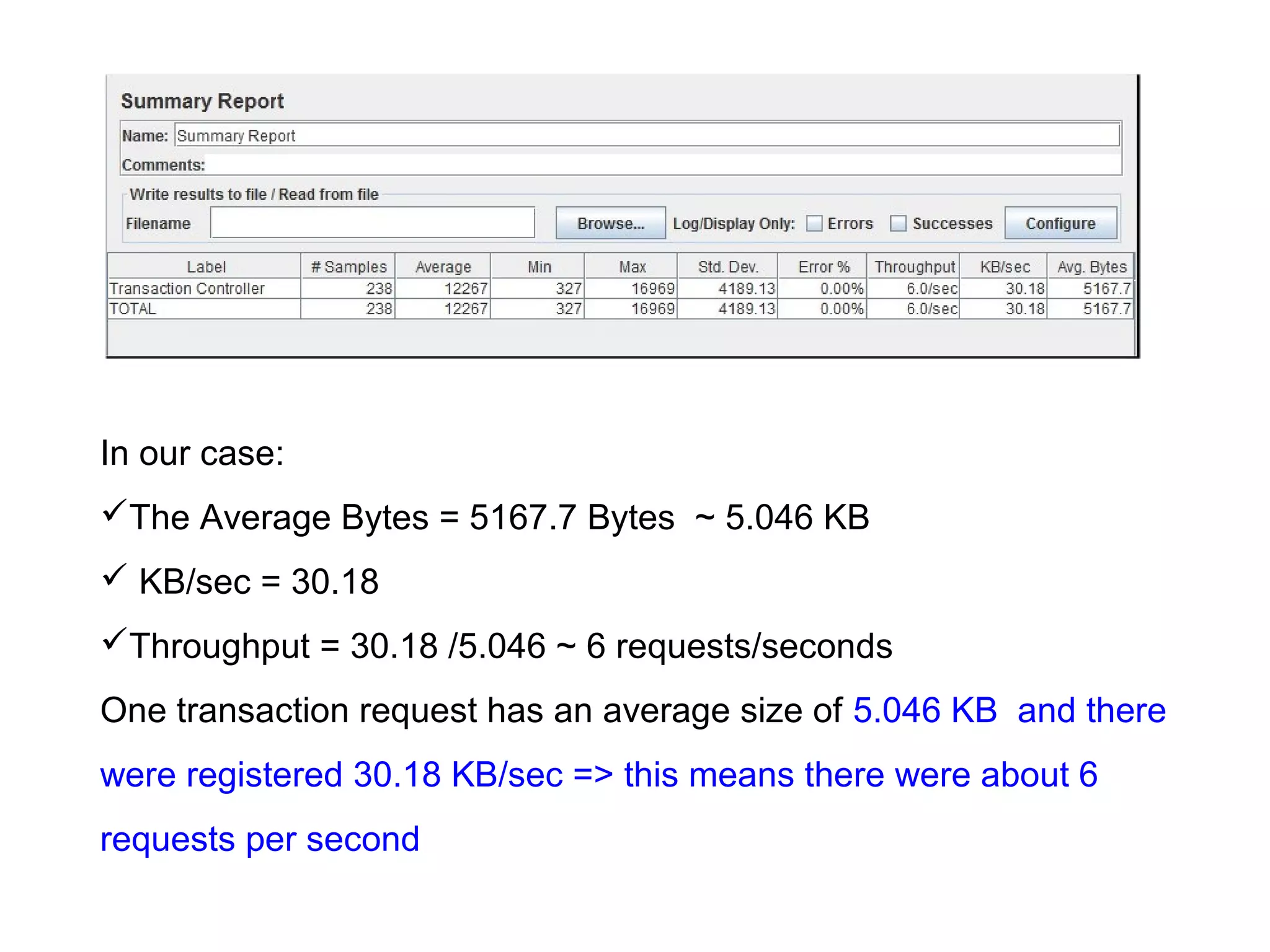Click the Summary Report panel title

[202, 101]
